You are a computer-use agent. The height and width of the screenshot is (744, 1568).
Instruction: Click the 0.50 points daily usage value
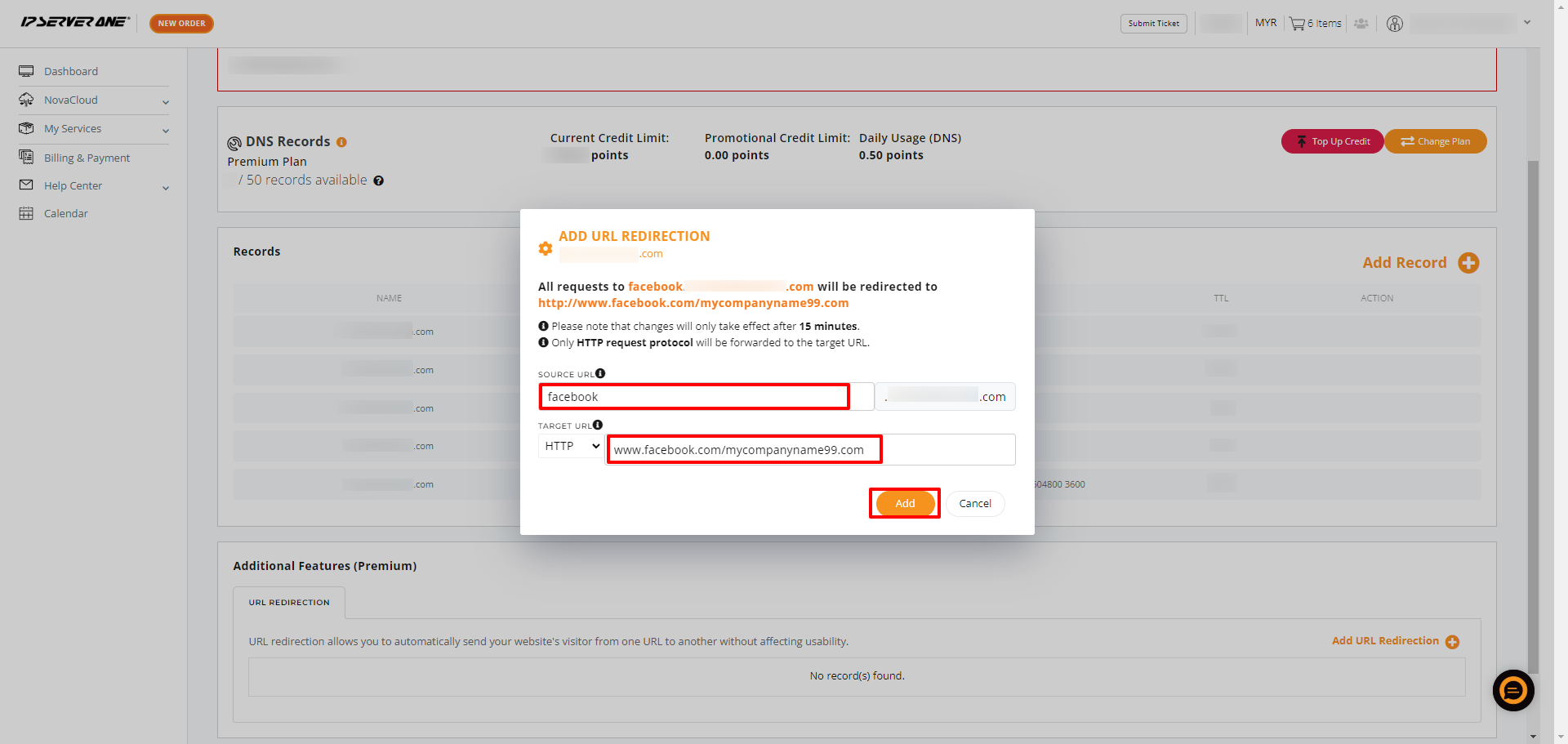[x=891, y=155]
